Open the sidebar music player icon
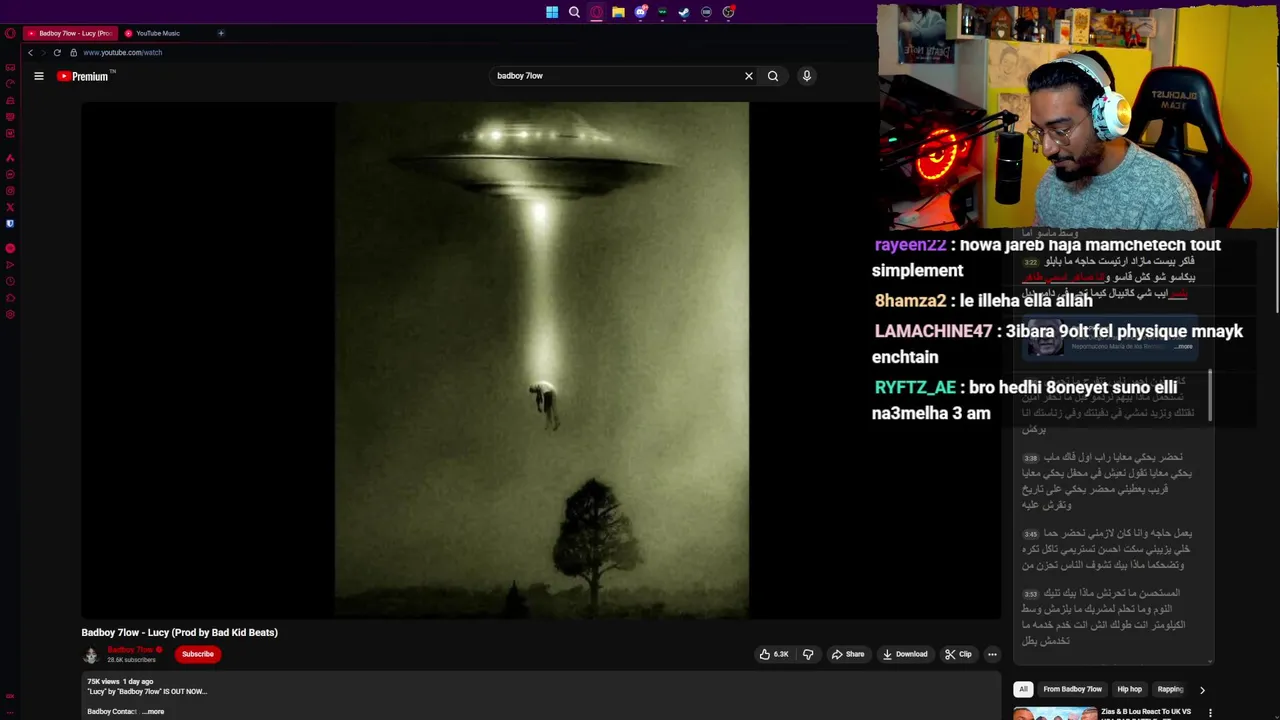This screenshot has width=1280, height=720. pos(10,247)
